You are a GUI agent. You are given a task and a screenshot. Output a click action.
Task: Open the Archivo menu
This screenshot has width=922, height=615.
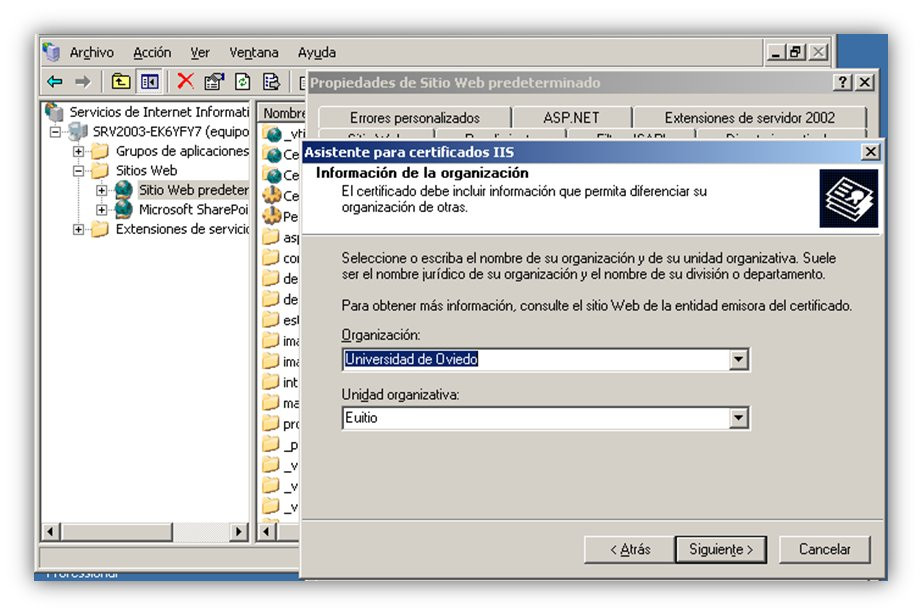[x=92, y=52]
